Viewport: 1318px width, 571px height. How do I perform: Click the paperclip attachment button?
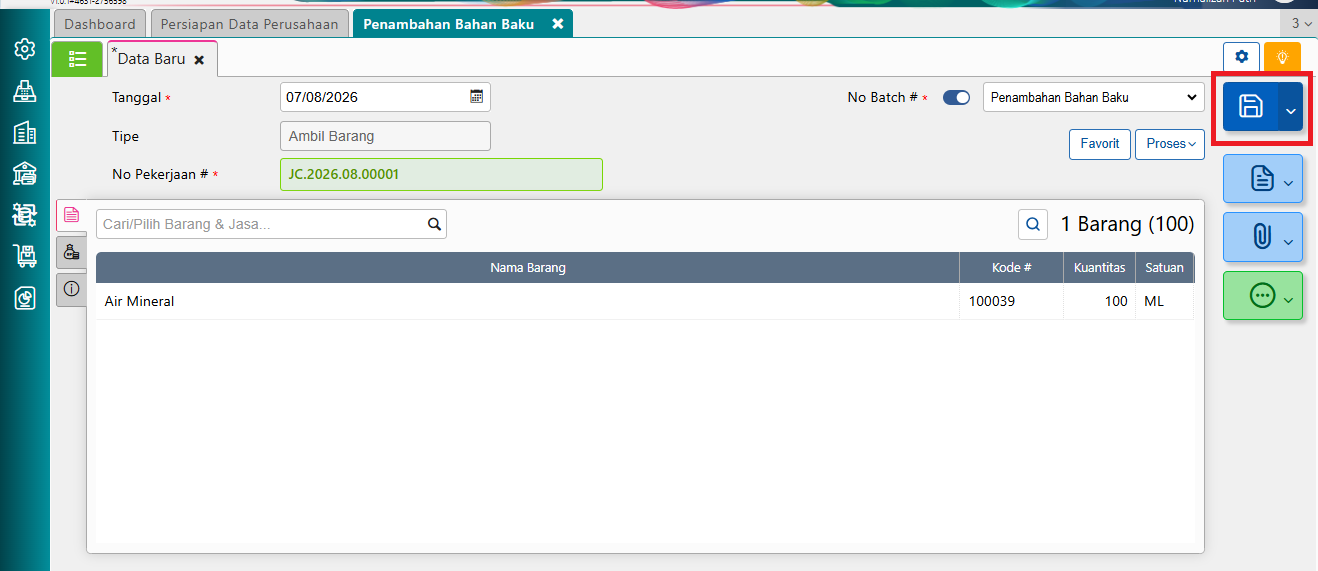coord(1262,237)
